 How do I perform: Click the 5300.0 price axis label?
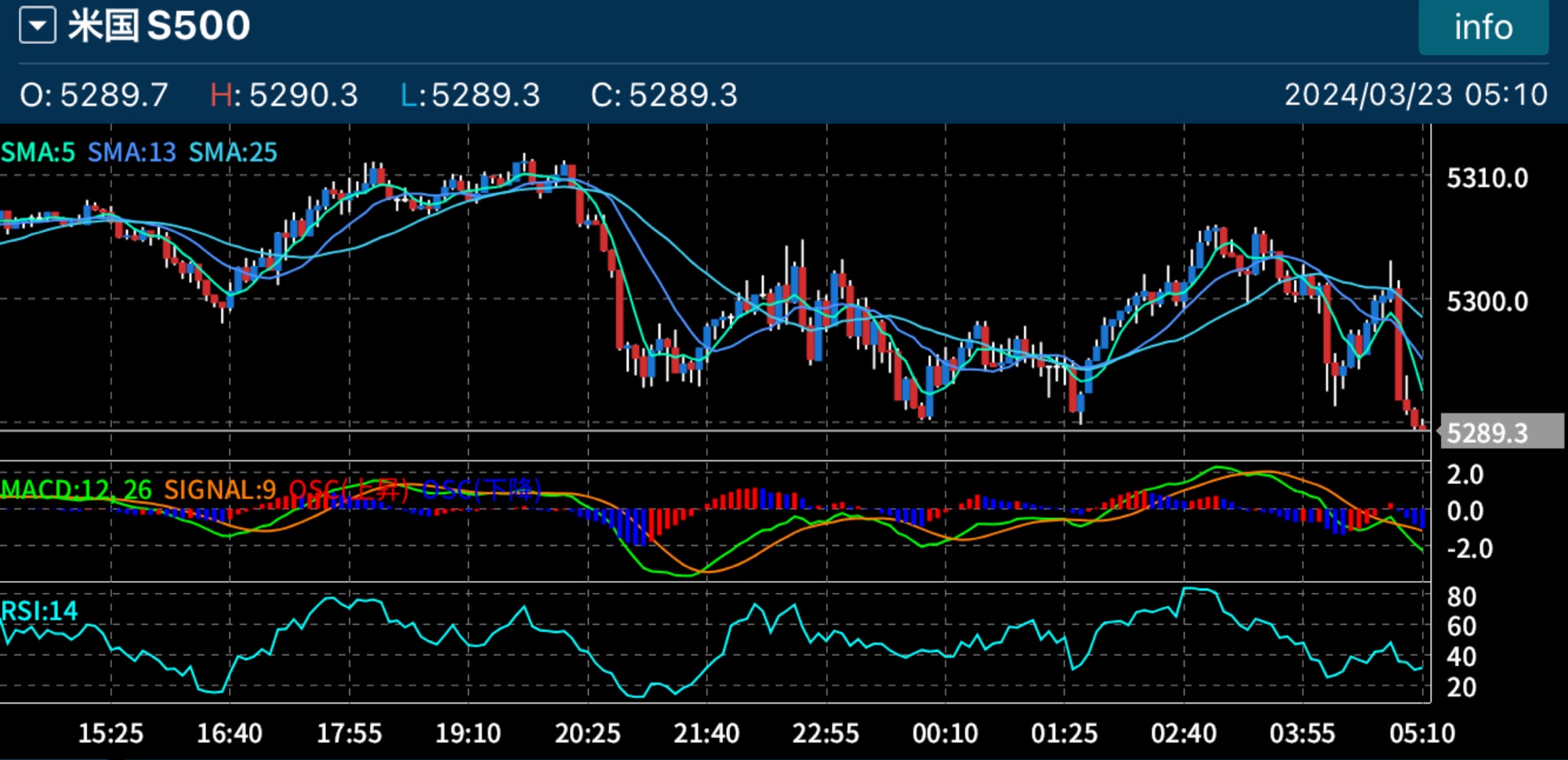tap(1486, 301)
